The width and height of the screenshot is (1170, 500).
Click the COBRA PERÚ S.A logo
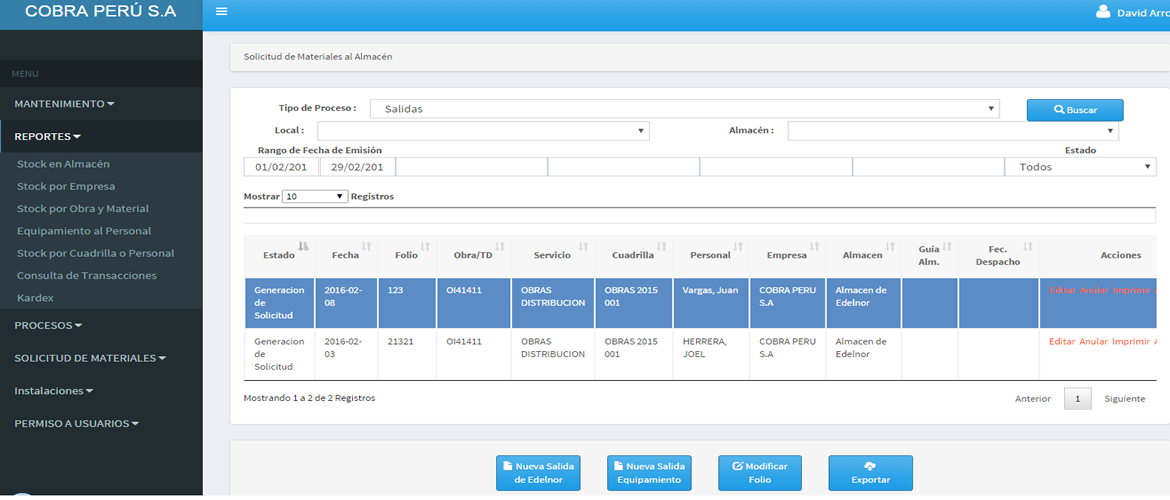click(101, 13)
